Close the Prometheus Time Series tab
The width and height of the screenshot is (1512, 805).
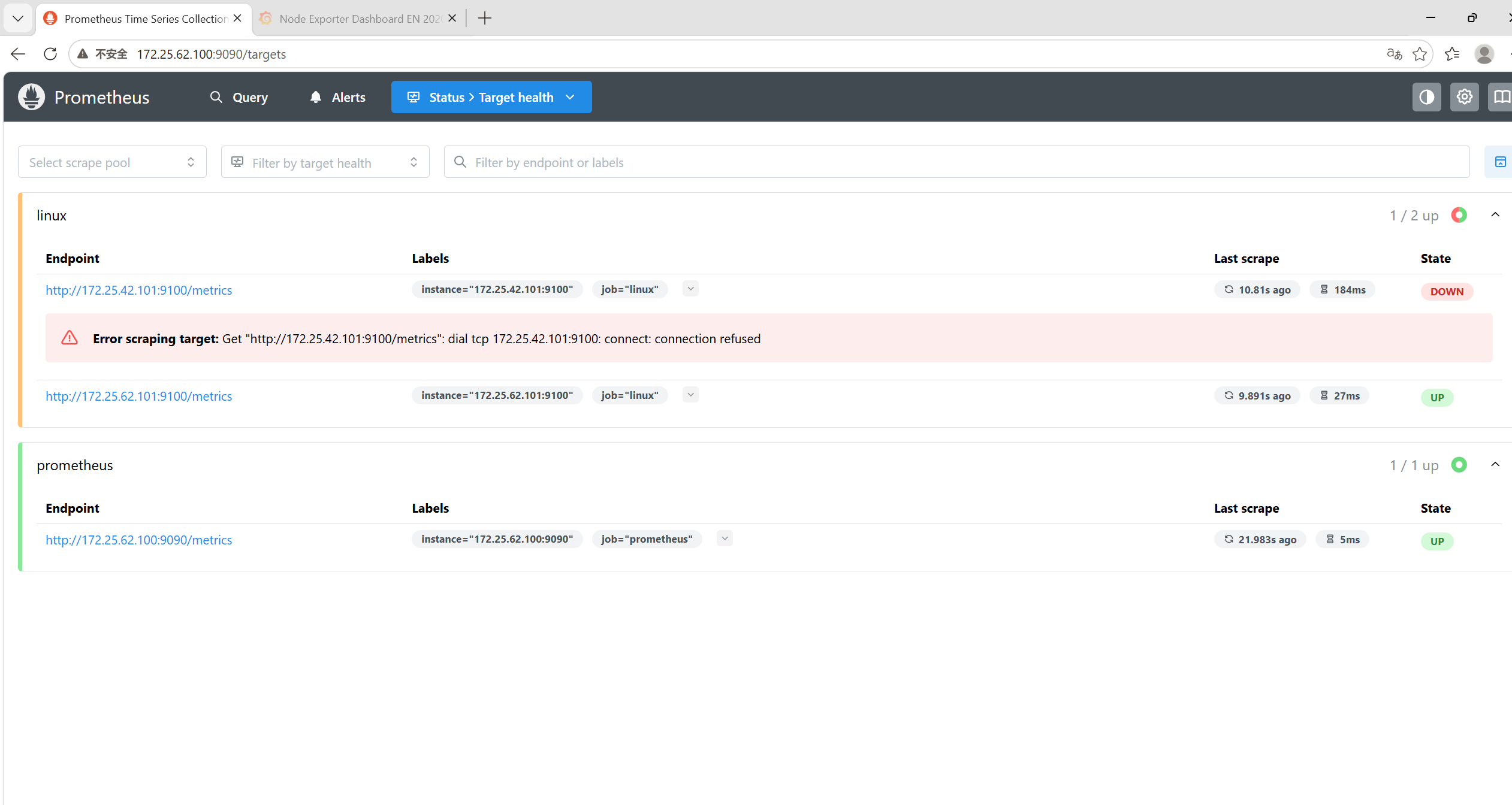(x=238, y=19)
